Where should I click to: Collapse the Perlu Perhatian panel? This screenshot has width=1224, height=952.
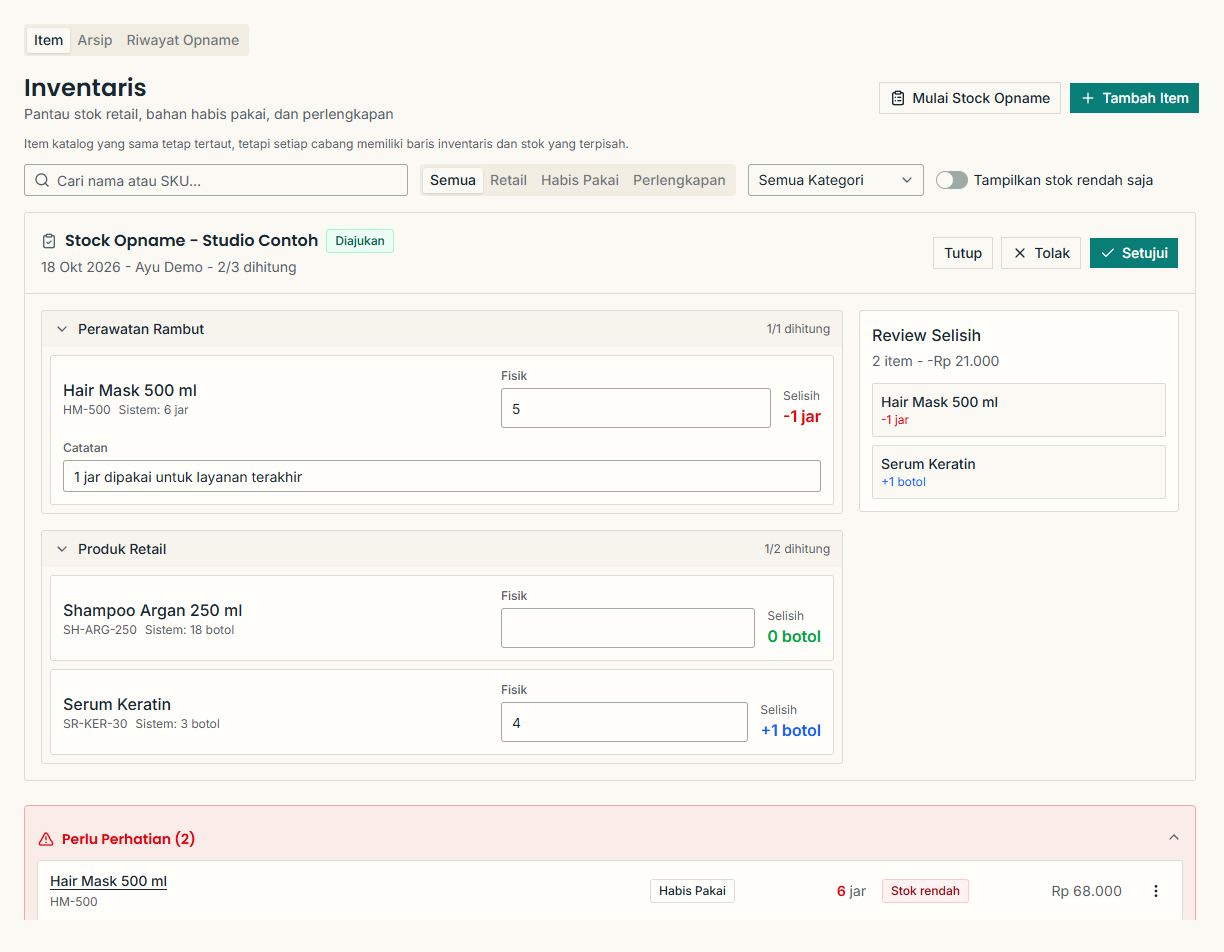1174,838
